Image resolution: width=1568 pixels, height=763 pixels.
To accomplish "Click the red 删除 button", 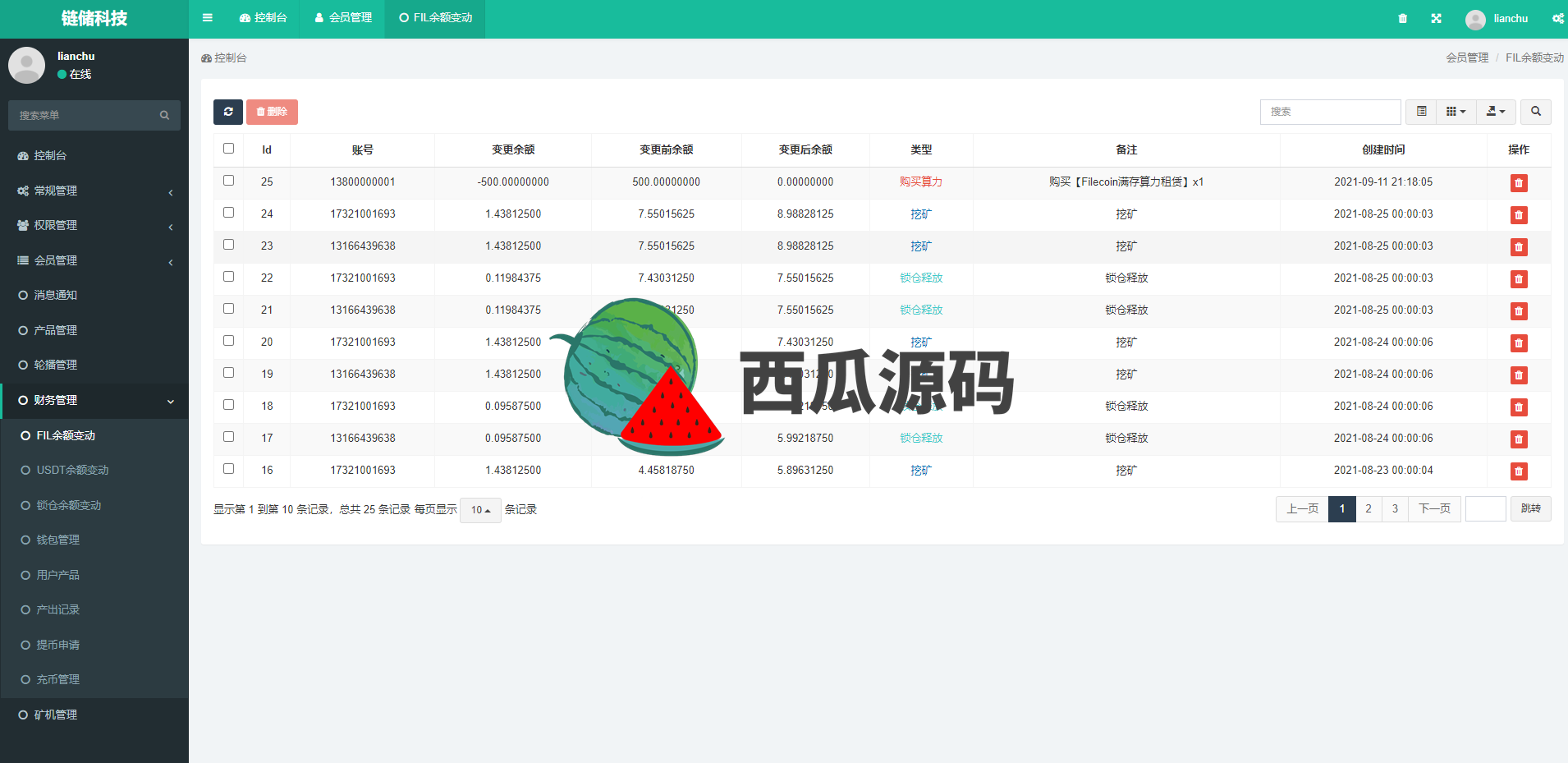I will tap(272, 112).
